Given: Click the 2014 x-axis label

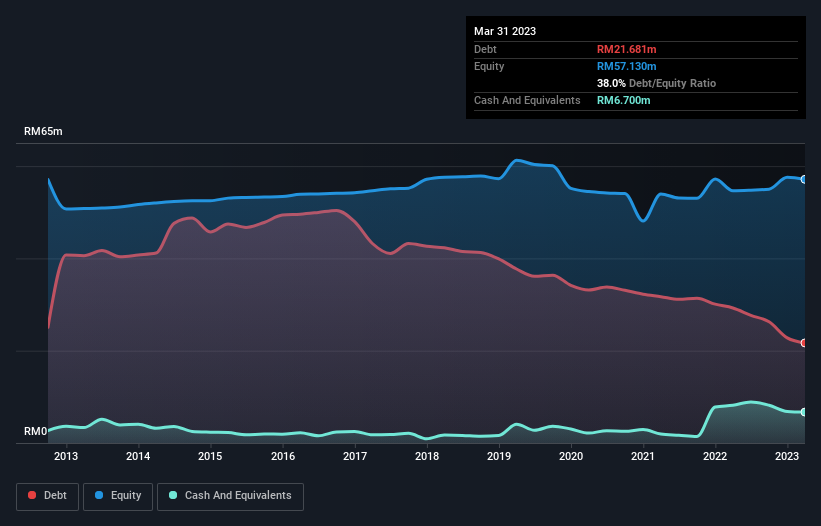Looking at the screenshot, I should pyautogui.click(x=138, y=456).
